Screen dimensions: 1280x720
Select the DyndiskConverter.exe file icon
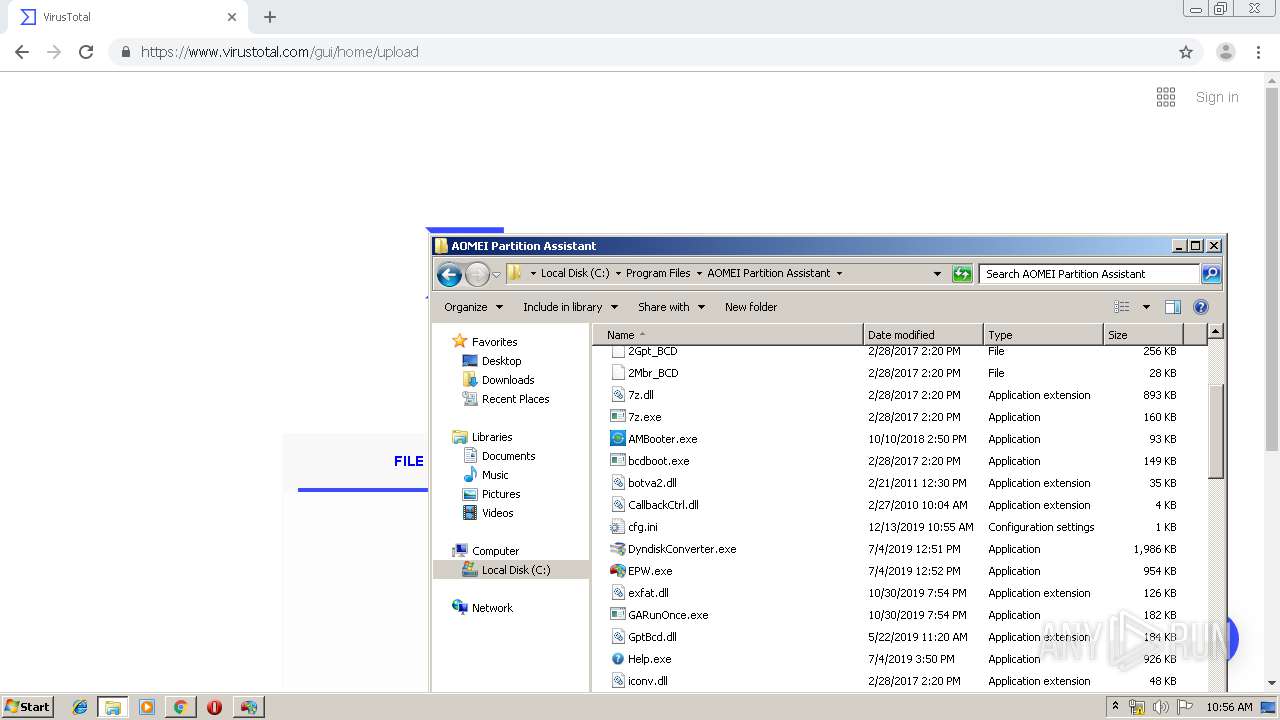coord(618,549)
